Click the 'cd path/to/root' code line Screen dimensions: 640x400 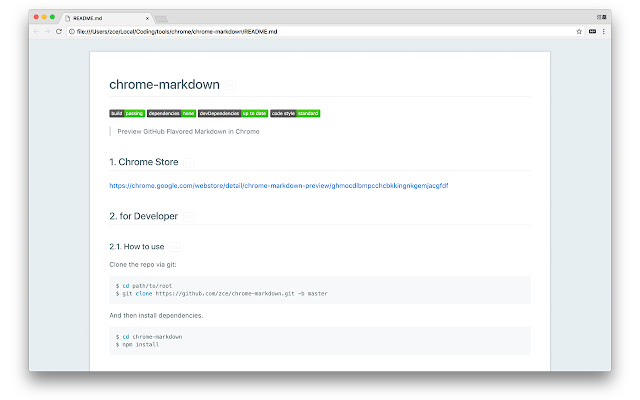[144, 286]
